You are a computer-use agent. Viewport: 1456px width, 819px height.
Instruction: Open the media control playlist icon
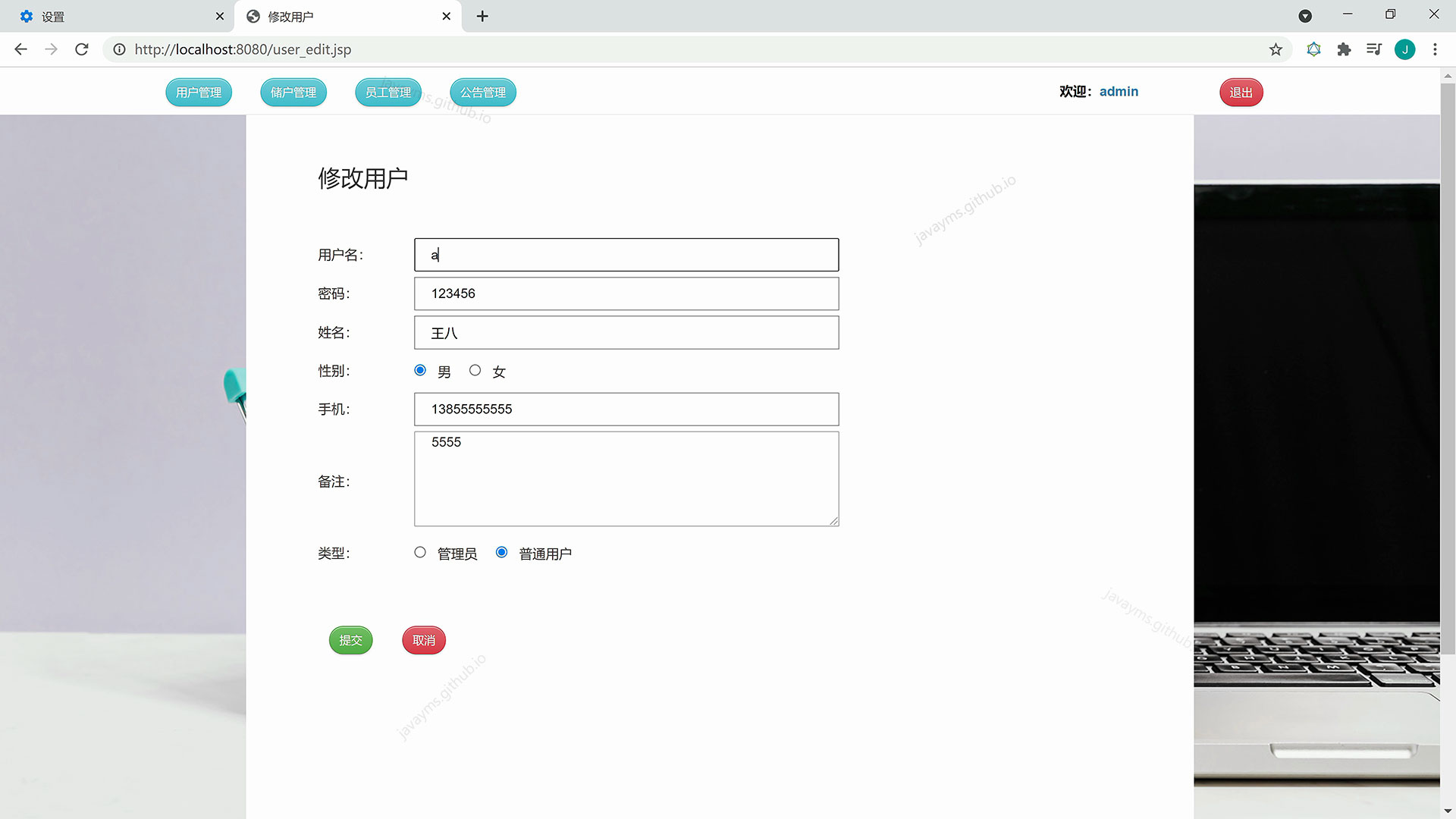[1373, 49]
